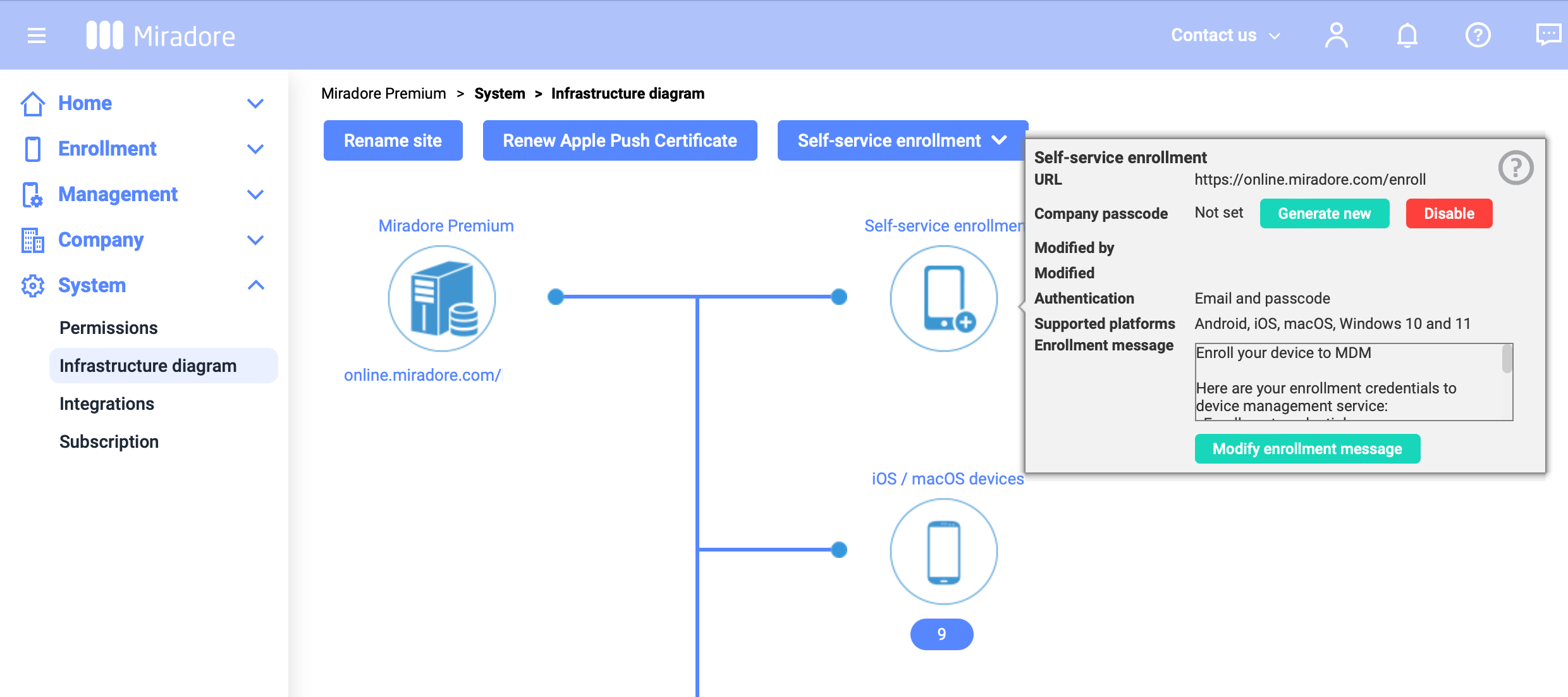This screenshot has width=1568, height=697.
Task: Open notifications via the bell icon
Action: click(x=1407, y=35)
